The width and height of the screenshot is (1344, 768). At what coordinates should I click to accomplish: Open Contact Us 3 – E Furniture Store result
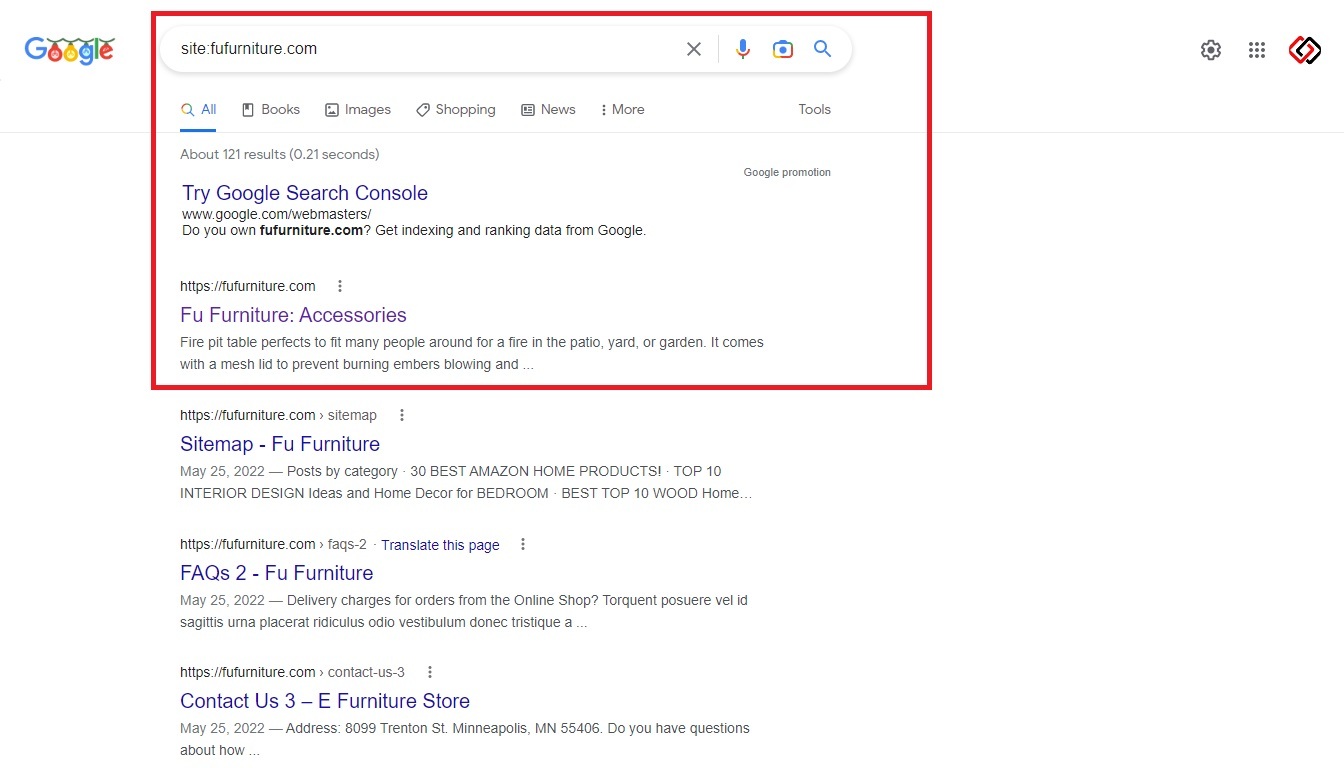tap(325, 701)
